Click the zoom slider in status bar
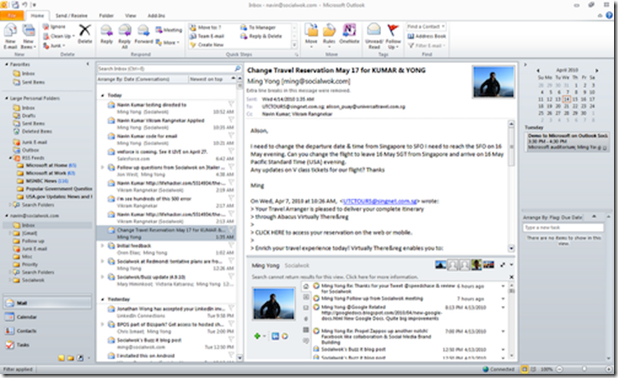This screenshot has width=618, height=378. click(584, 369)
